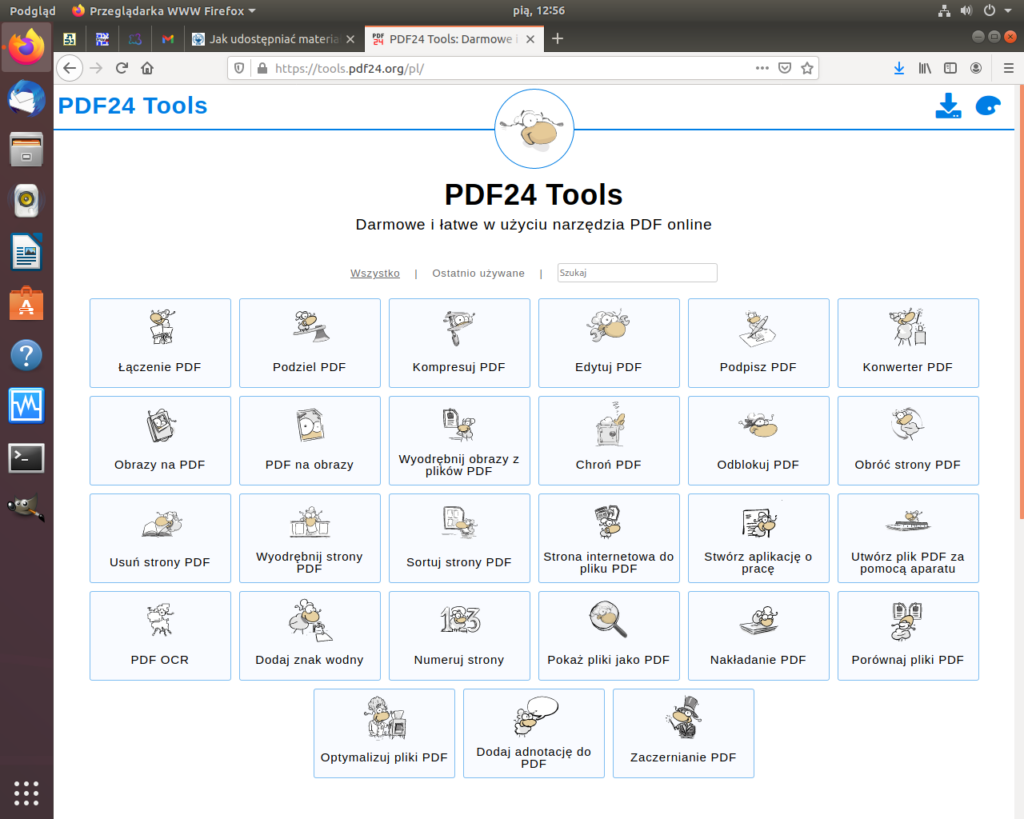Image resolution: width=1024 pixels, height=819 pixels.
Task: Click the PDF24 Tools header link
Action: 133,106
